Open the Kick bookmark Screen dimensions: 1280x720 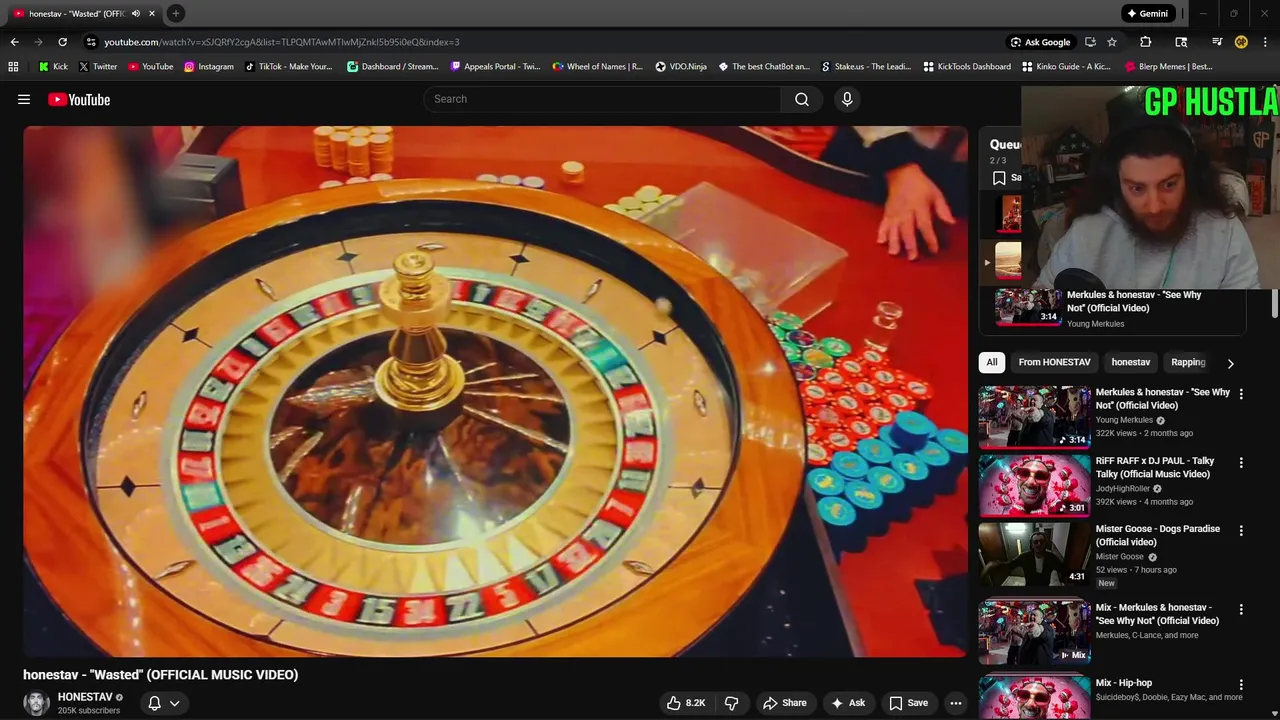click(53, 66)
